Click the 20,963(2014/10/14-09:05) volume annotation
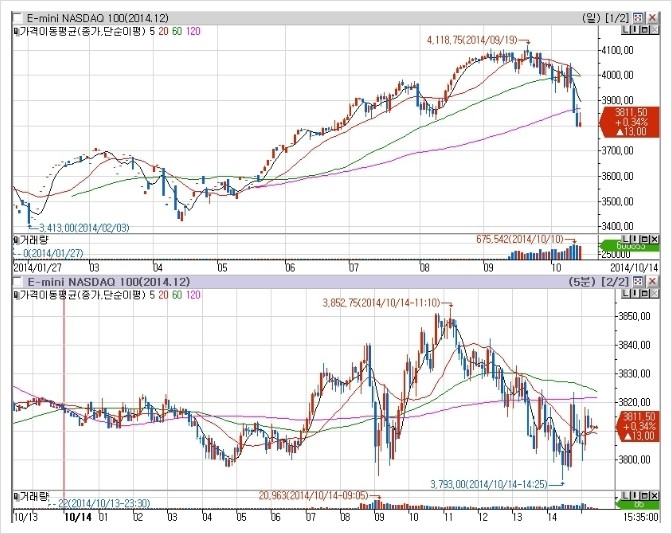Image resolution: width=672 pixels, height=534 pixels. click(313, 495)
